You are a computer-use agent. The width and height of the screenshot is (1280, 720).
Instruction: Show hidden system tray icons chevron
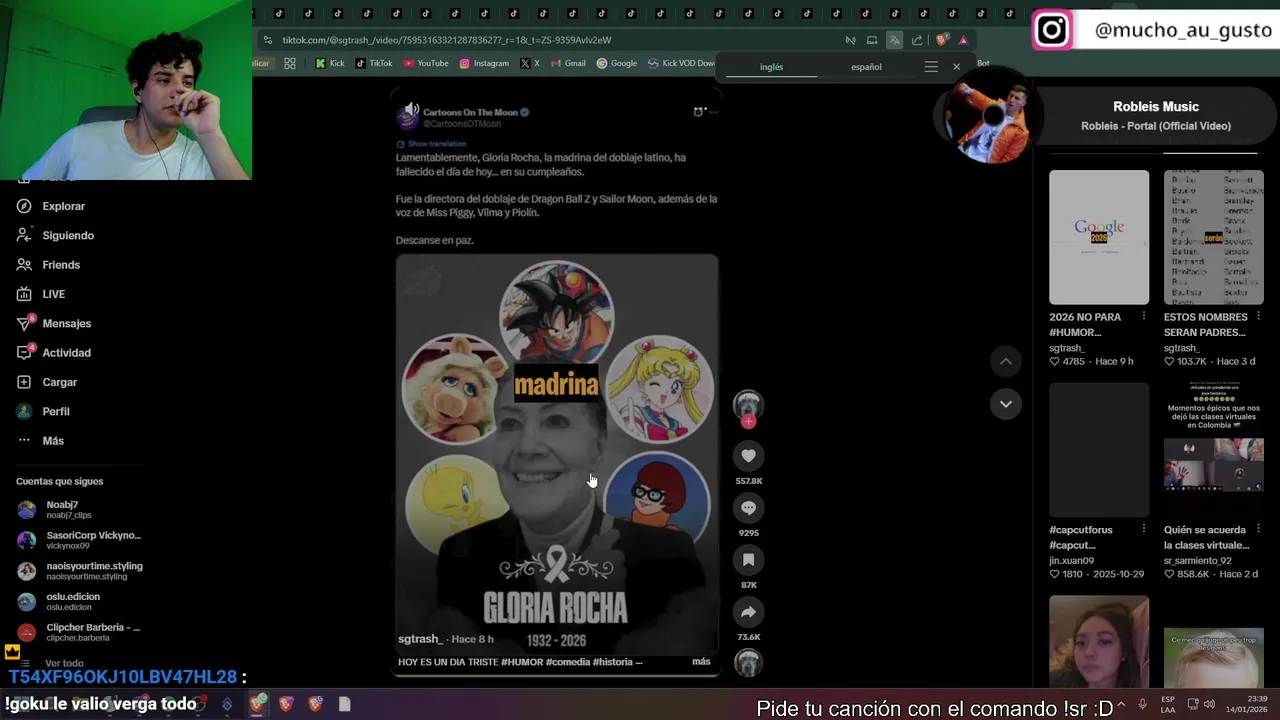(x=1121, y=704)
